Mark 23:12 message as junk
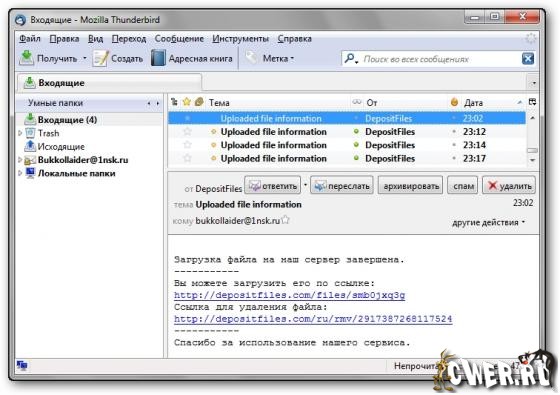The image size is (560, 395). [x=454, y=131]
